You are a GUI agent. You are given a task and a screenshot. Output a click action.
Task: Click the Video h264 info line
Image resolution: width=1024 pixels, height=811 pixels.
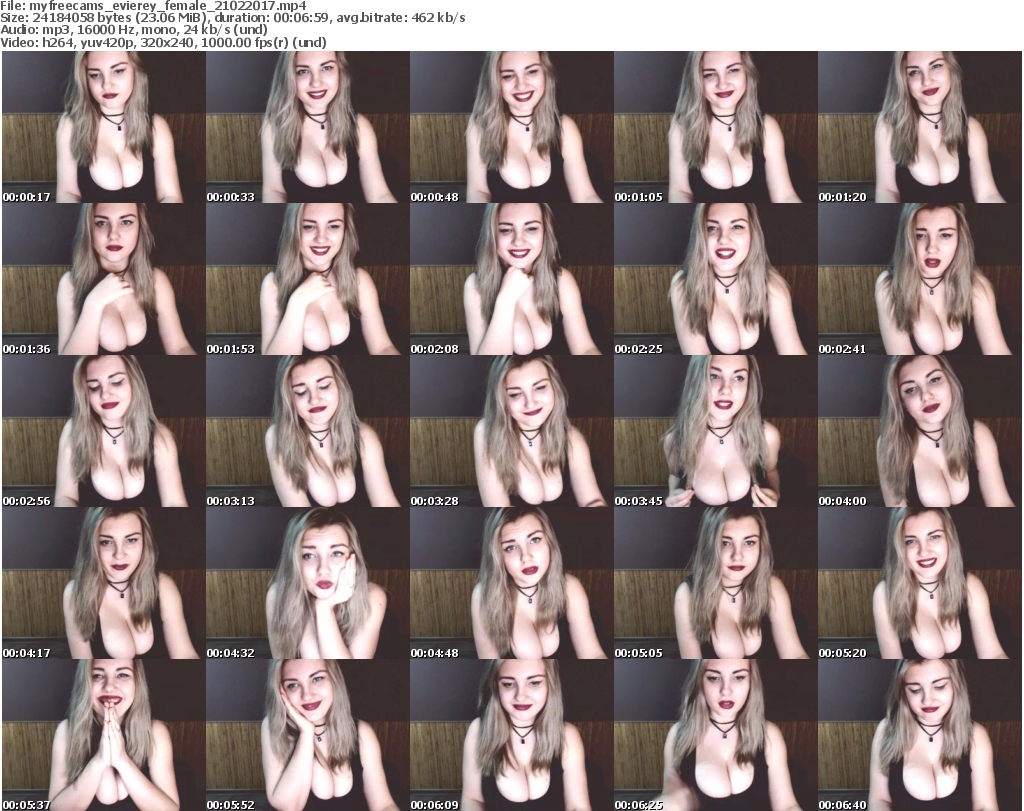[x=163, y=42]
